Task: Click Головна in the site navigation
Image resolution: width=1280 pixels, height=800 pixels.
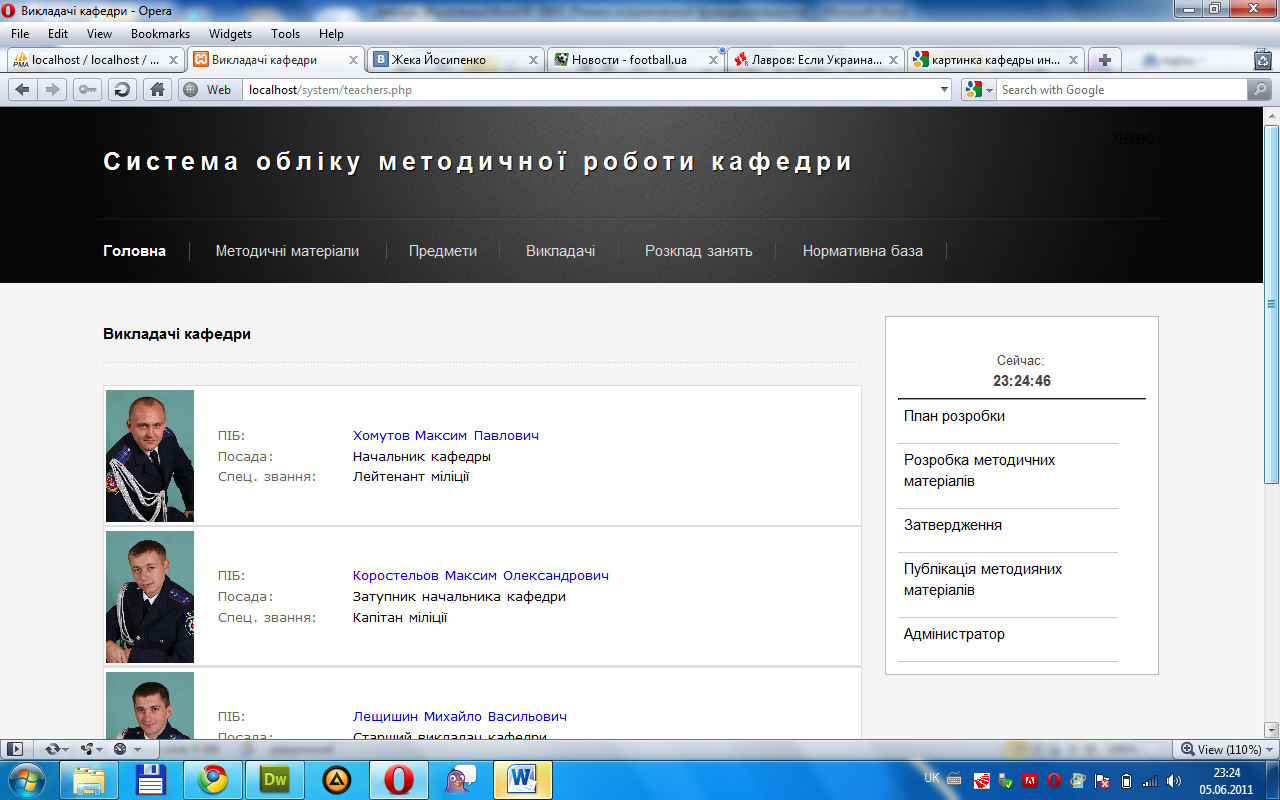Action: pyautogui.click(x=134, y=251)
